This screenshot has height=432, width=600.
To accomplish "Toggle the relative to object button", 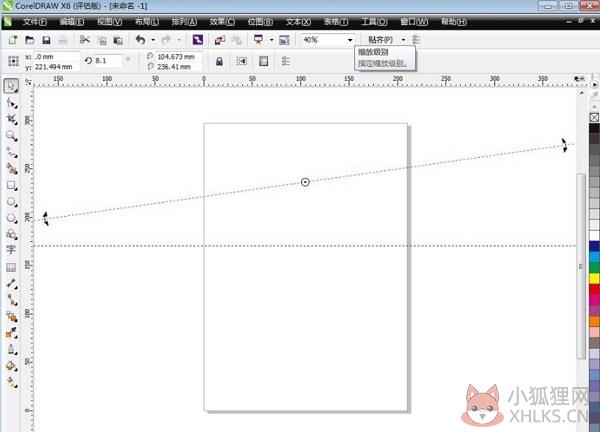I will pos(241,61).
